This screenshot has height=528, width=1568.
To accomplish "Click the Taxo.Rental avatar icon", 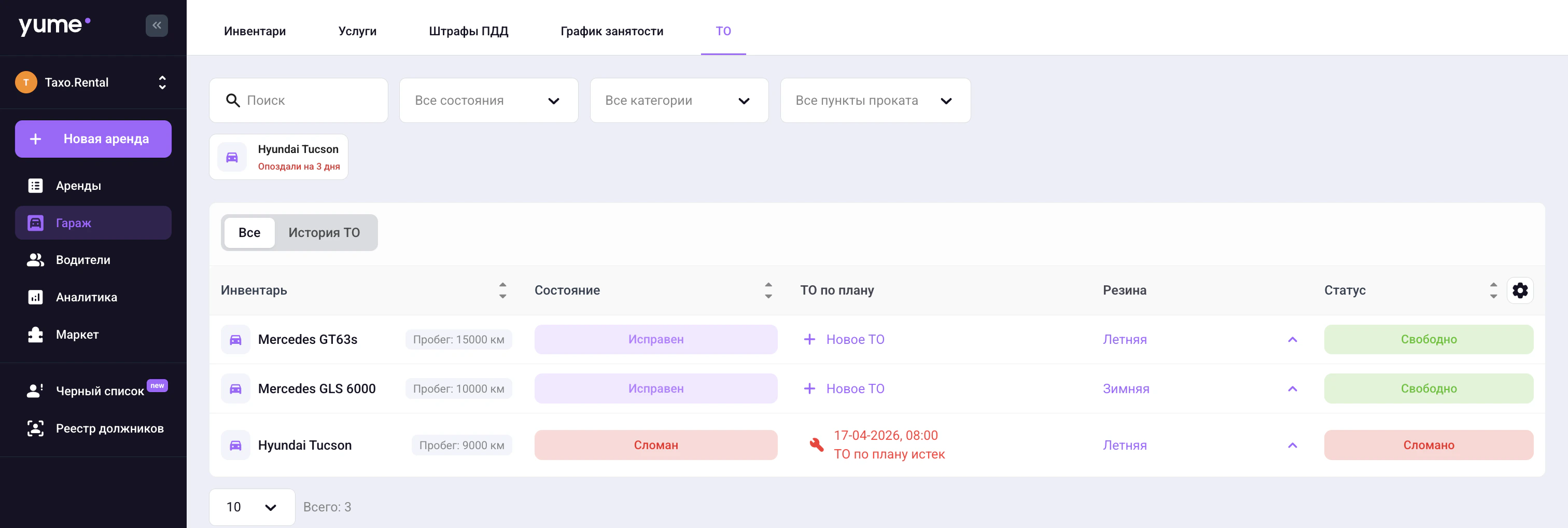I will (x=26, y=82).
